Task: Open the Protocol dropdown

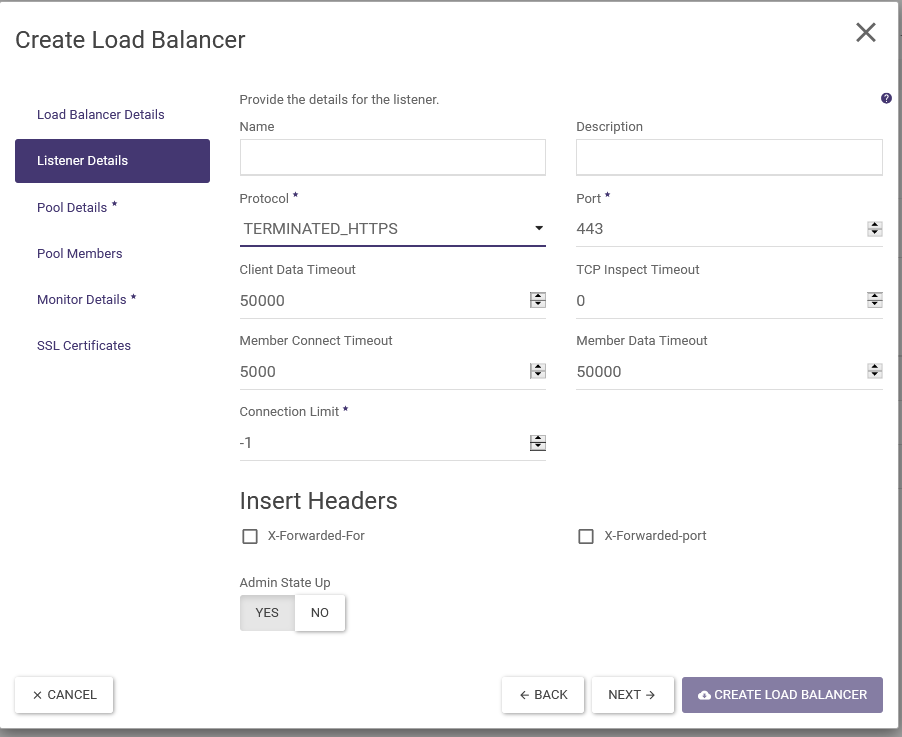Action: [x=392, y=229]
